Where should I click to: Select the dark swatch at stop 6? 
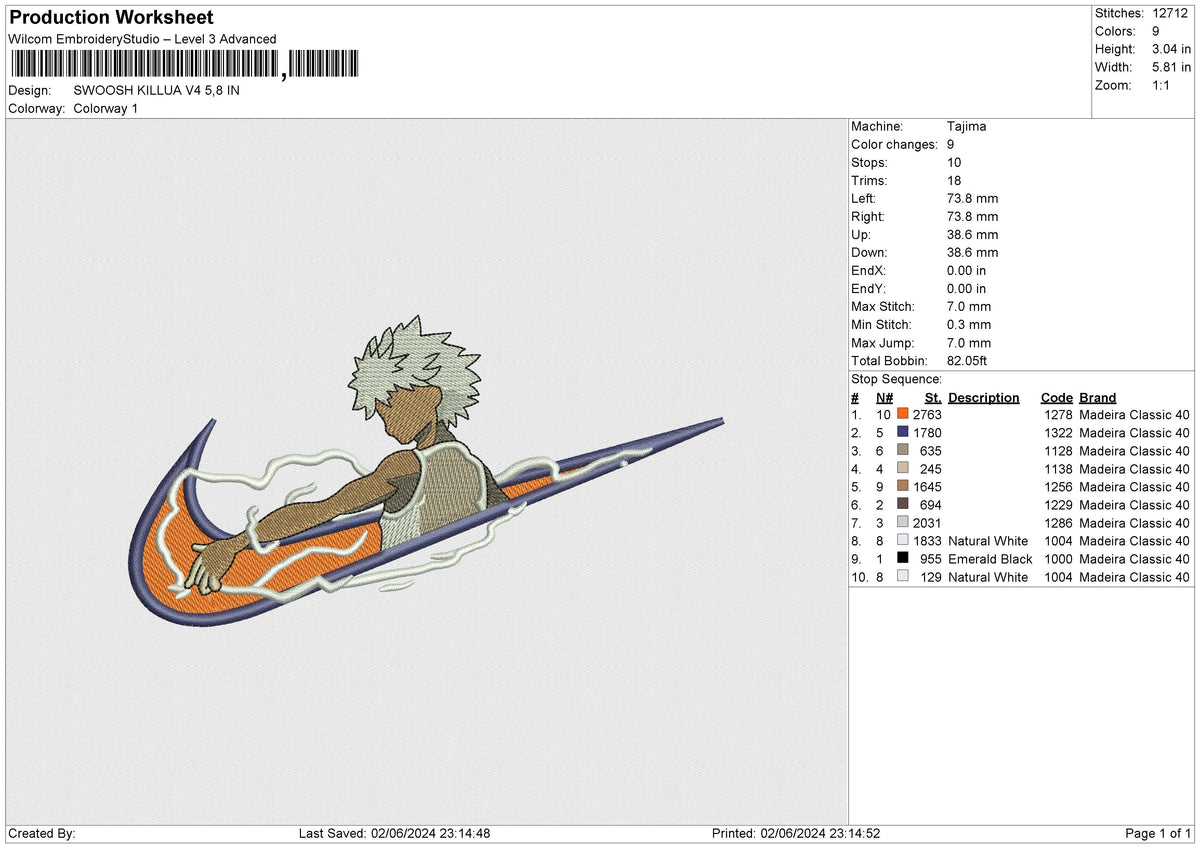(903, 505)
